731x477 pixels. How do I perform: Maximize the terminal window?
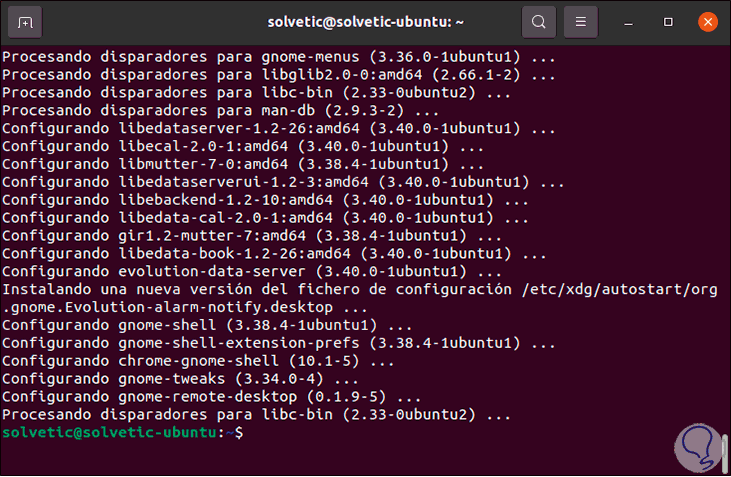(668, 22)
